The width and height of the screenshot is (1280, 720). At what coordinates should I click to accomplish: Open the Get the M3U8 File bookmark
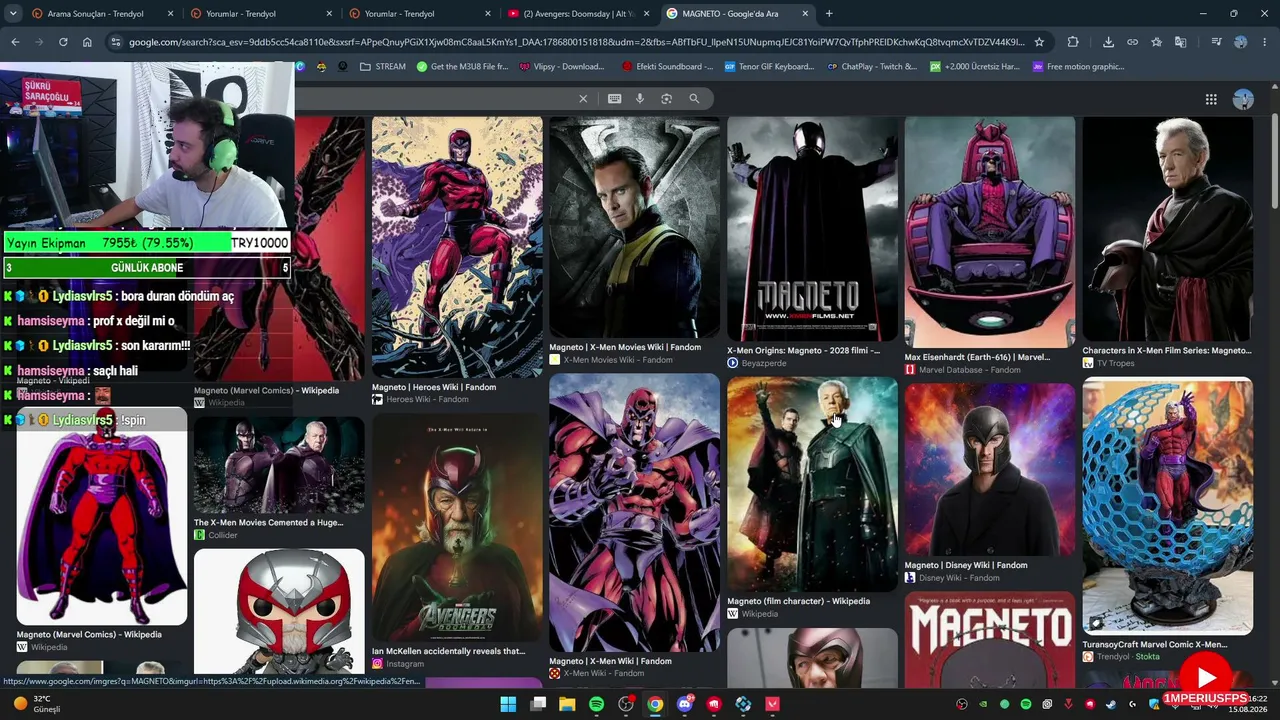coord(462,67)
